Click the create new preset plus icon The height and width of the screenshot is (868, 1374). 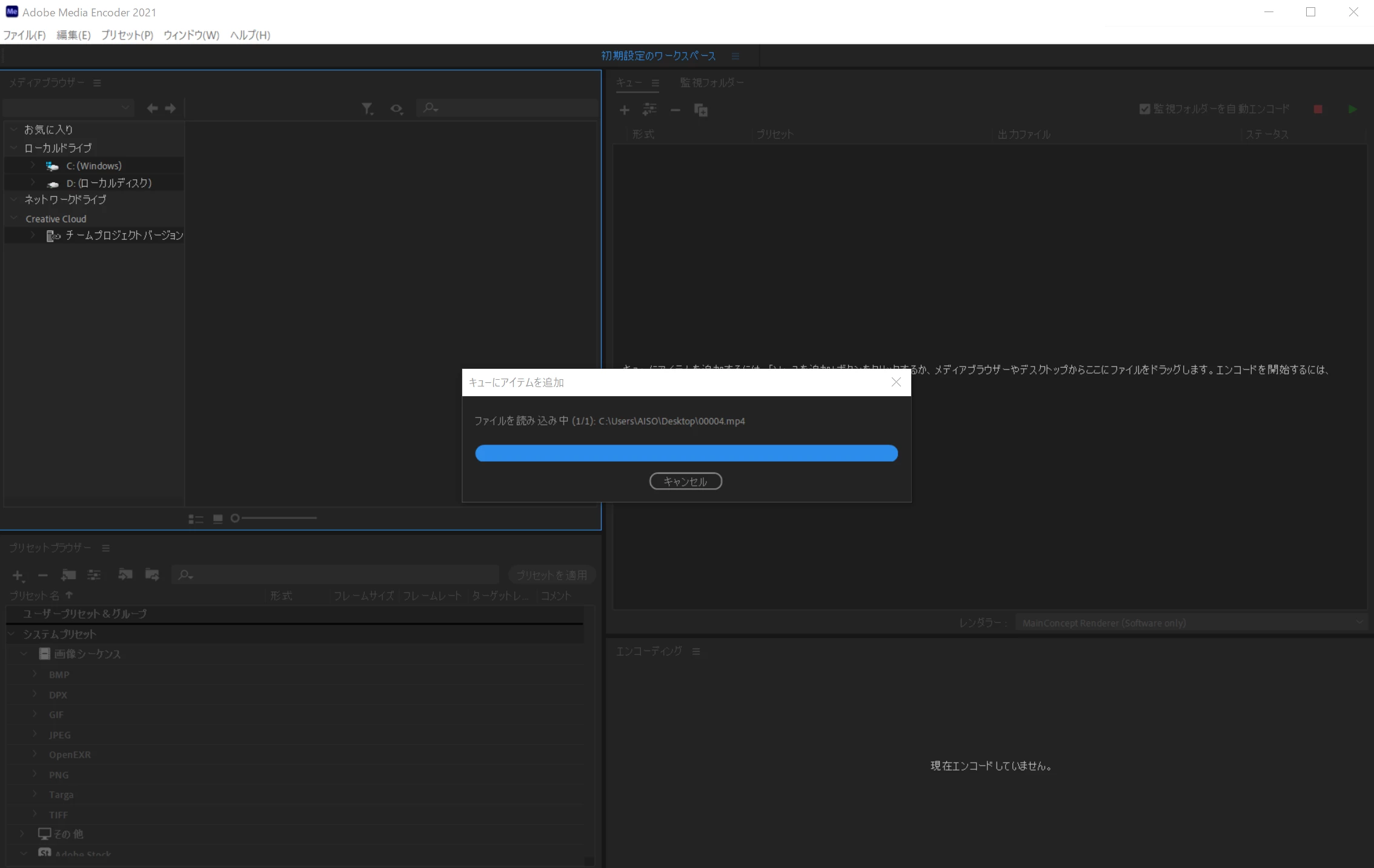coord(18,575)
